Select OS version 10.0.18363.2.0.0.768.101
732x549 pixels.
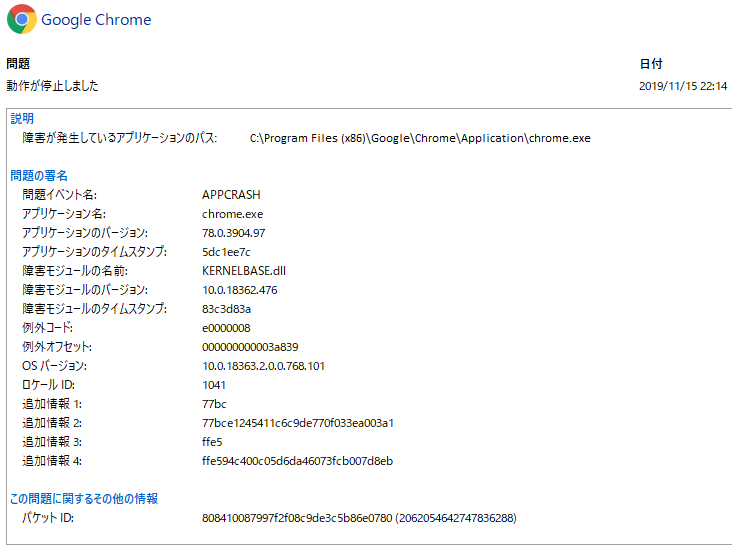pyautogui.click(x=263, y=366)
